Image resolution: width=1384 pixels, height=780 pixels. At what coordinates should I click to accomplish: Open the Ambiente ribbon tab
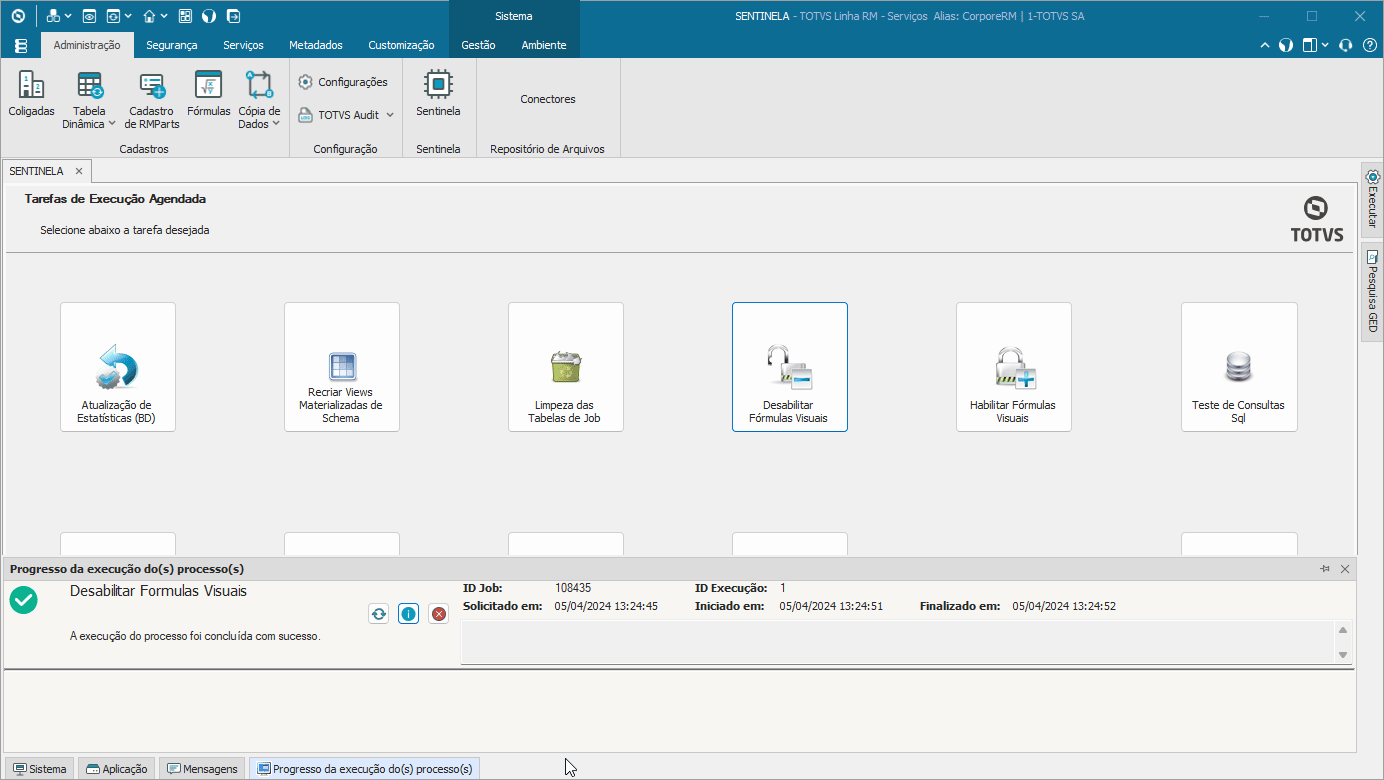[x=544, y=45]
